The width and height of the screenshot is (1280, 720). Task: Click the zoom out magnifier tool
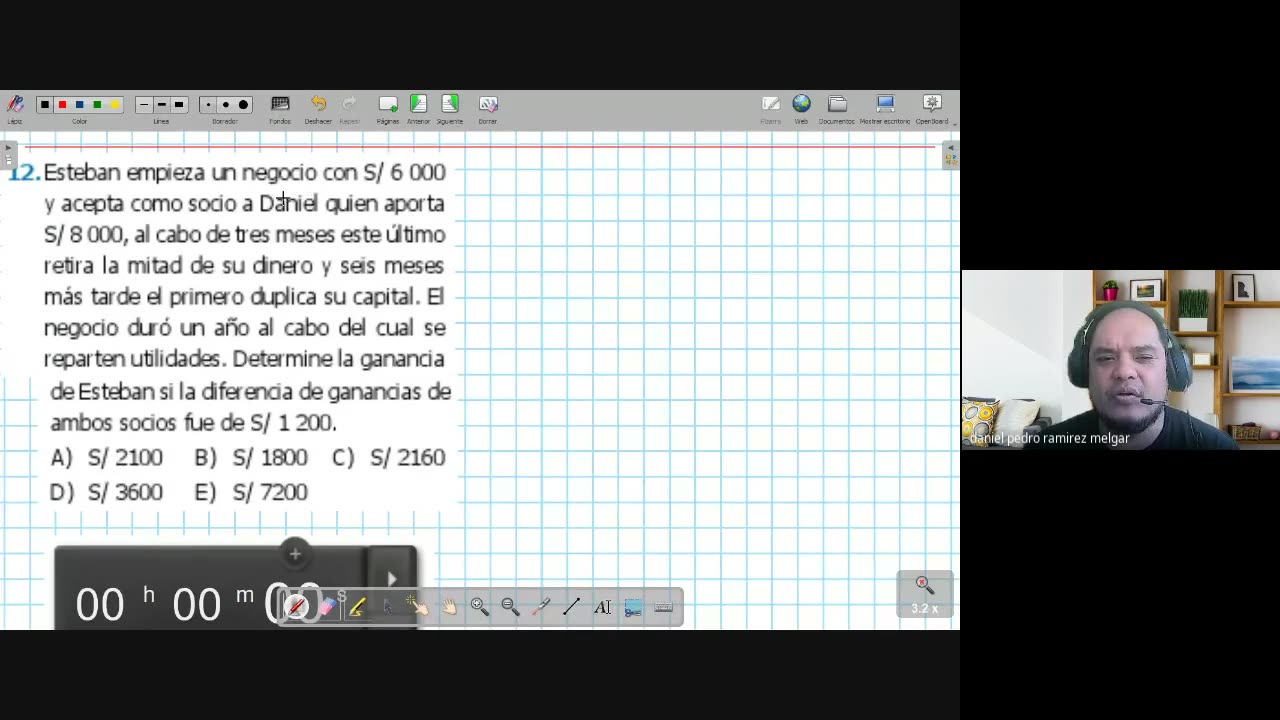pyautogui.click(x=510, y=606)
